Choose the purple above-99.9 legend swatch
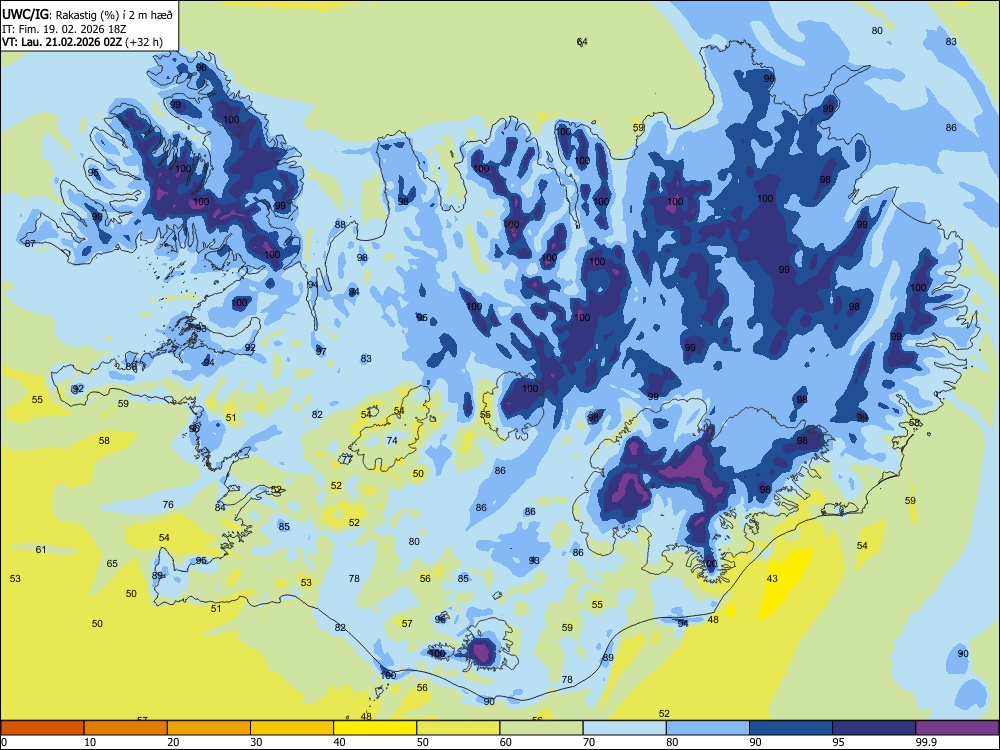This screenshot has width=1000, height=750. (x=957, y=728)
